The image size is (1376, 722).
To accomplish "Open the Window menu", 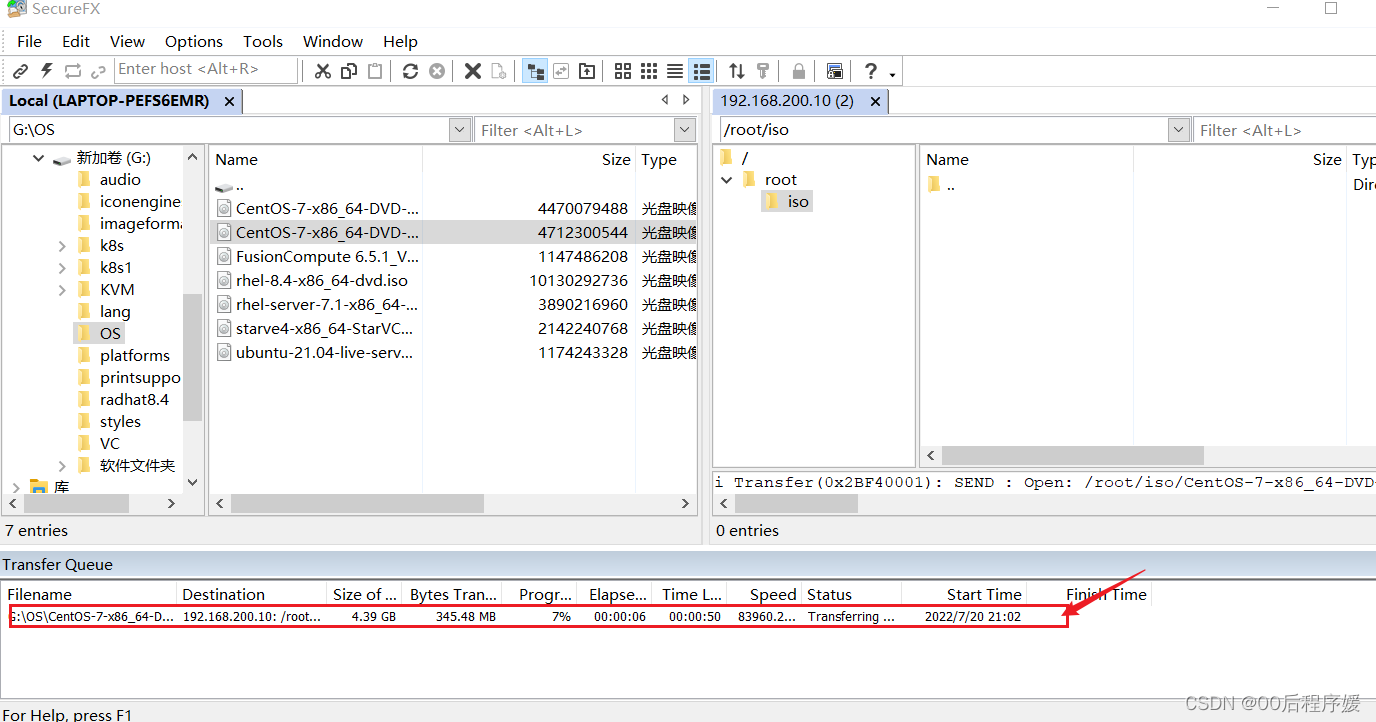I will click(333, 41).
